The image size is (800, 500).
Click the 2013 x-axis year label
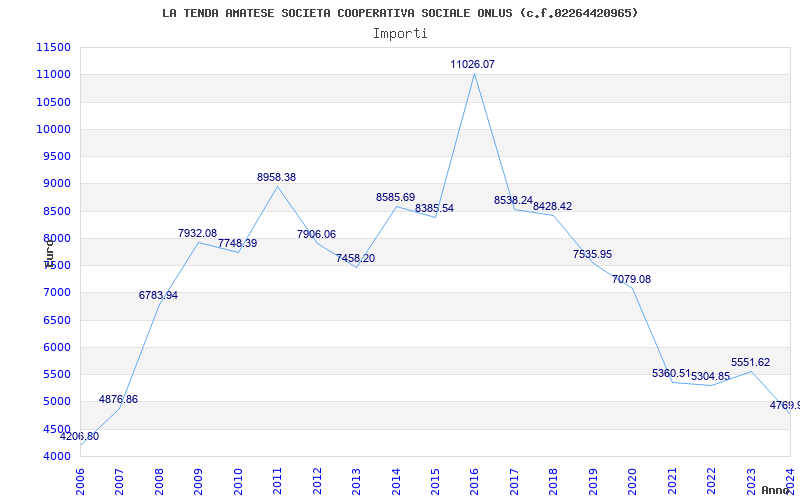coord(356,482)
